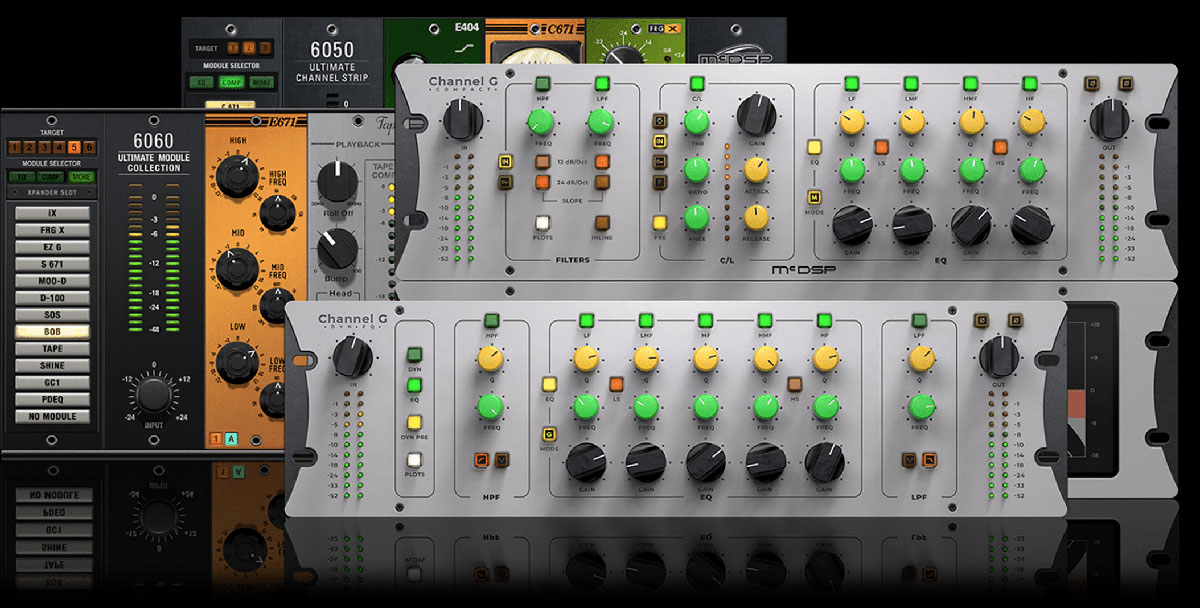This screenshot has height=608, width=1200.
Task: Enable the HS shelf button in Channel G Dyn EQ
Action: coord(795,384)
